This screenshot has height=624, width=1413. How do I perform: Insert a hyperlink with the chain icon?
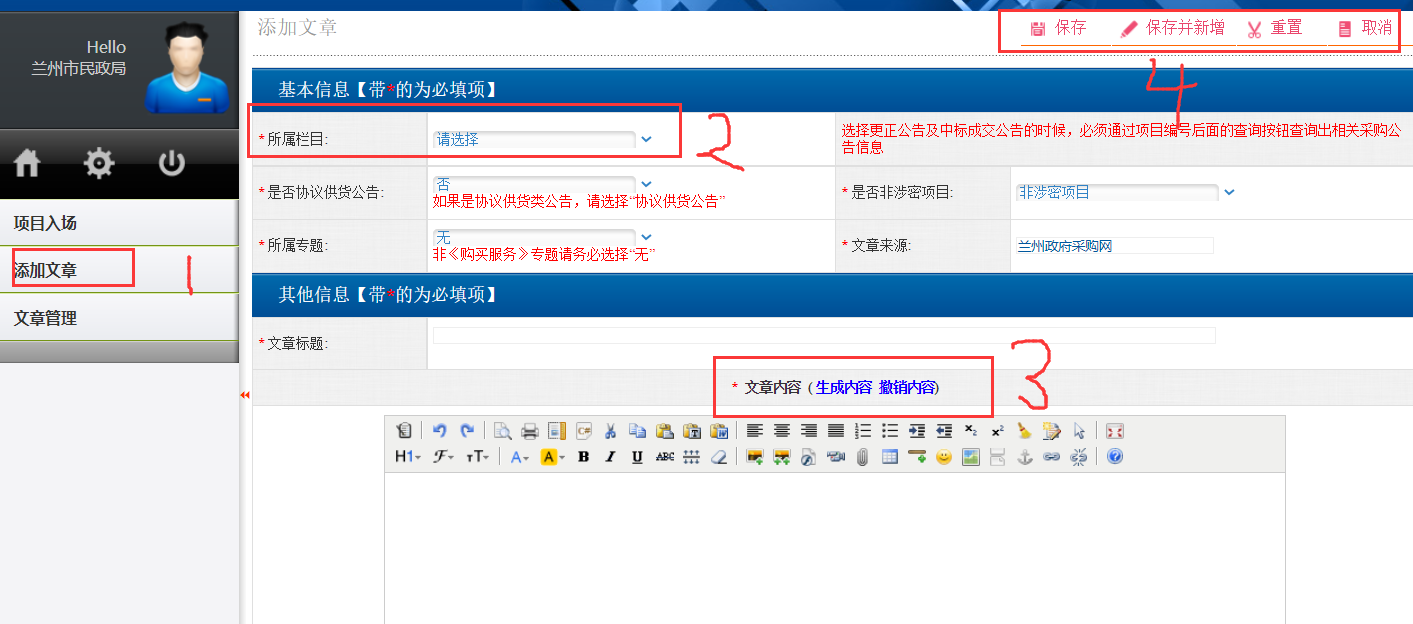(x=1051, y=457)
